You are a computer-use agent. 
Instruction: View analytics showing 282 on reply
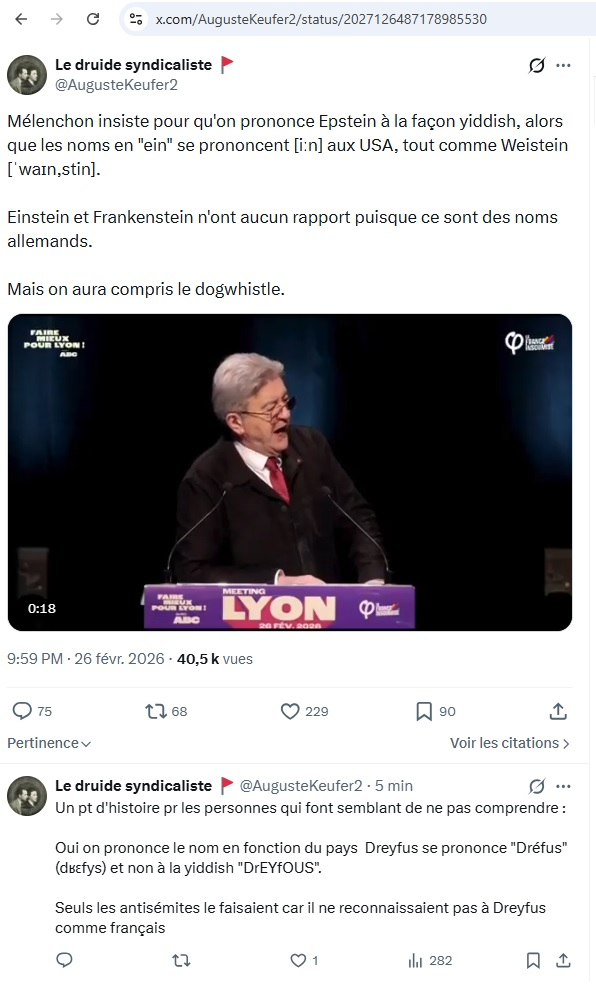430,960
